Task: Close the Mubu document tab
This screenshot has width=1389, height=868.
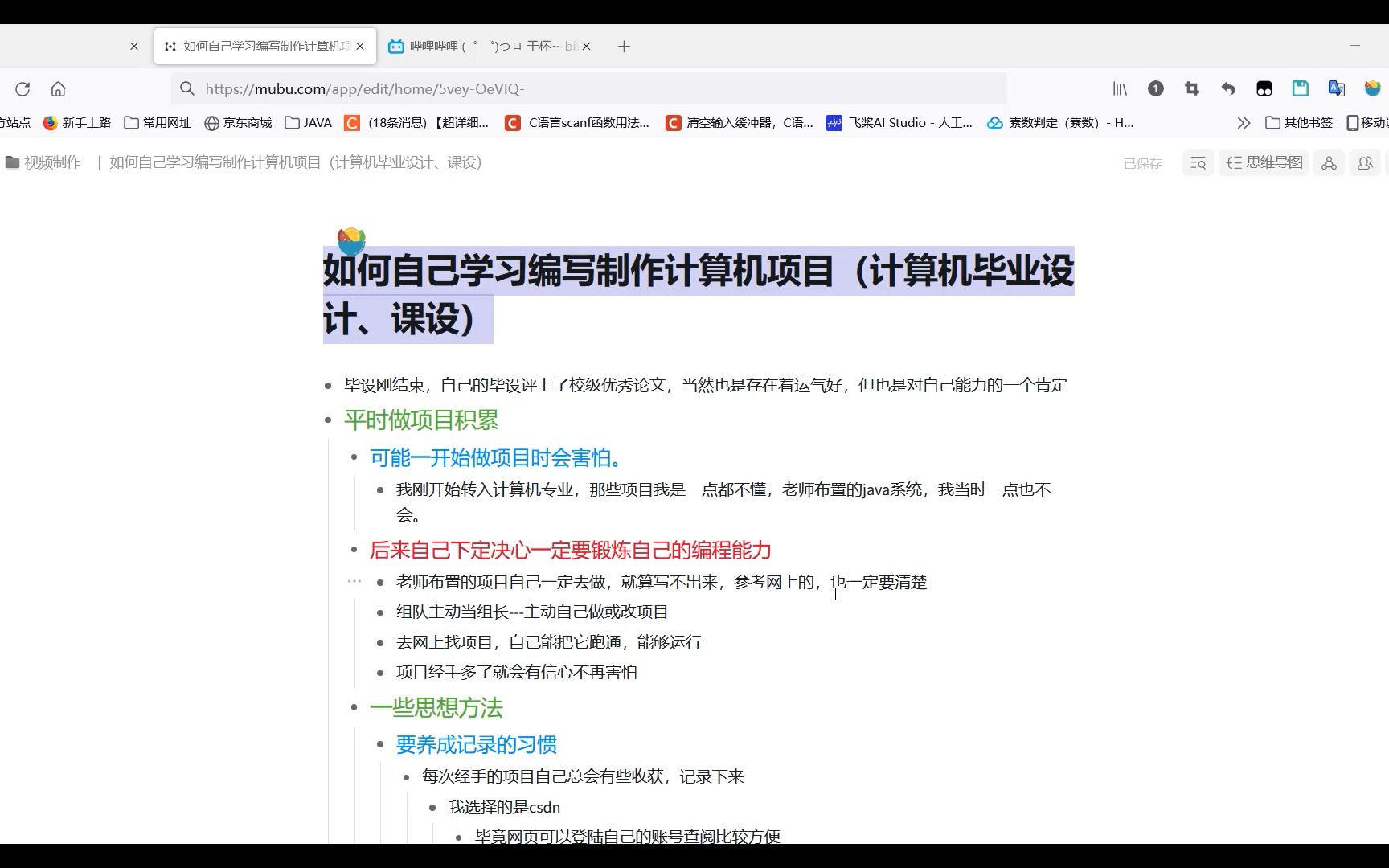Action: (x=360, y=47)
